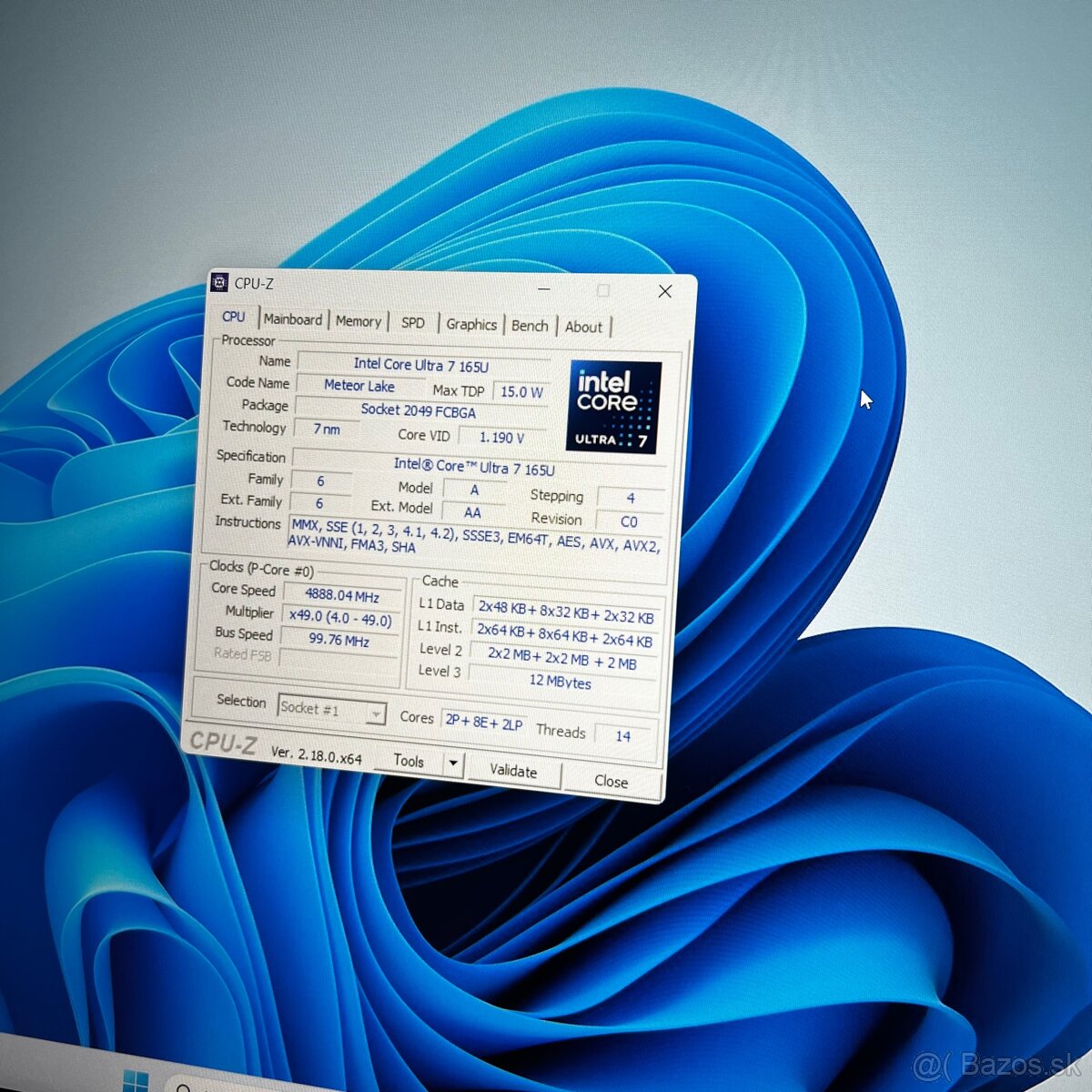This screenshot has height=1092, width=1092.
Task: Select the CPU tab
Action: (x=233, y=317)
